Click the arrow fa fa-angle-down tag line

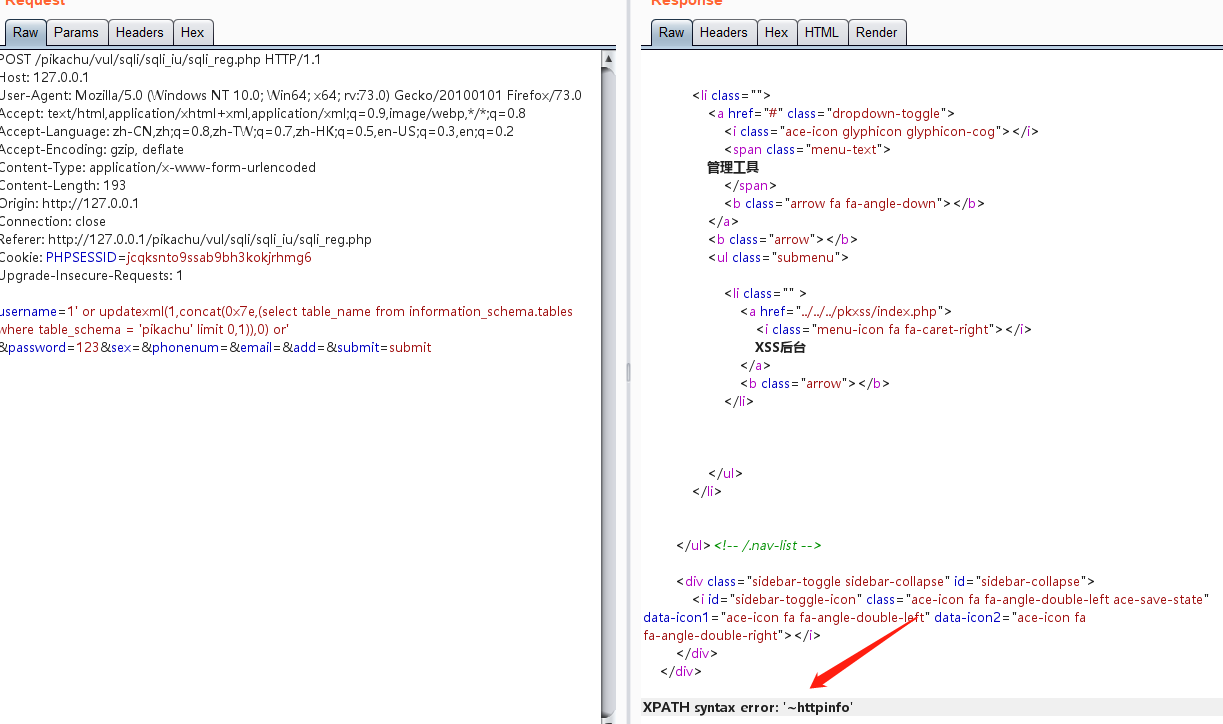point(854,203)
